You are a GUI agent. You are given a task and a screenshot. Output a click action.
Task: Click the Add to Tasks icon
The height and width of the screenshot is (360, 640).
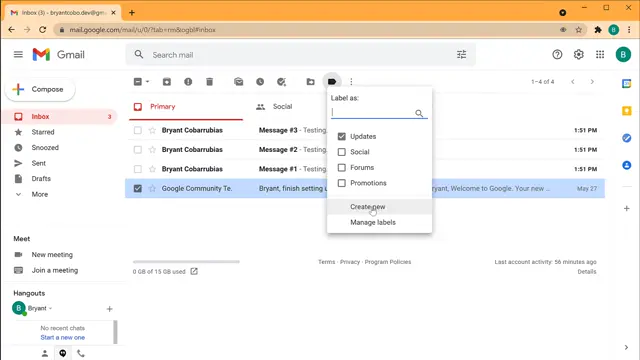pyautogui.click(x=281, y=82)
